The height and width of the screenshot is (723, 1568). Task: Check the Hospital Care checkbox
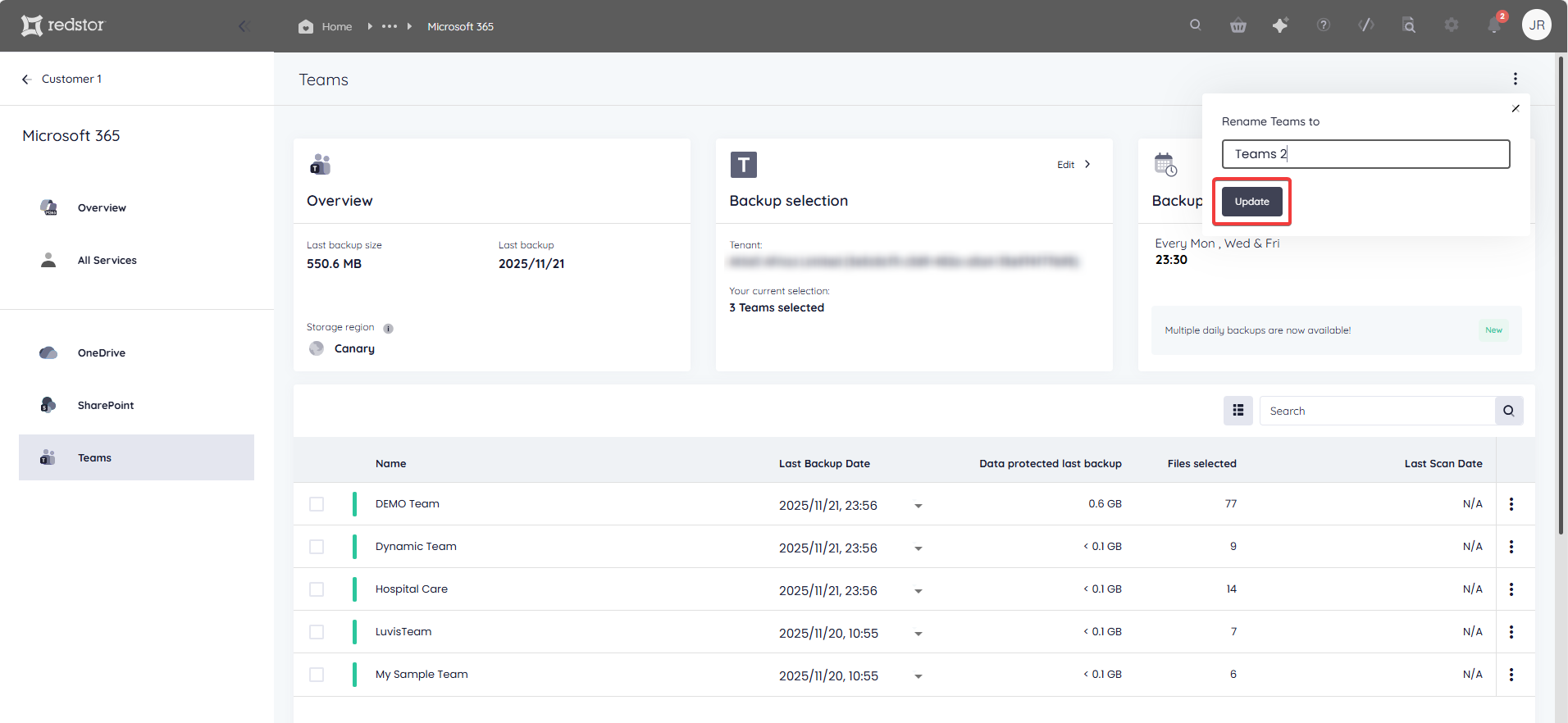tap(317, 589)
